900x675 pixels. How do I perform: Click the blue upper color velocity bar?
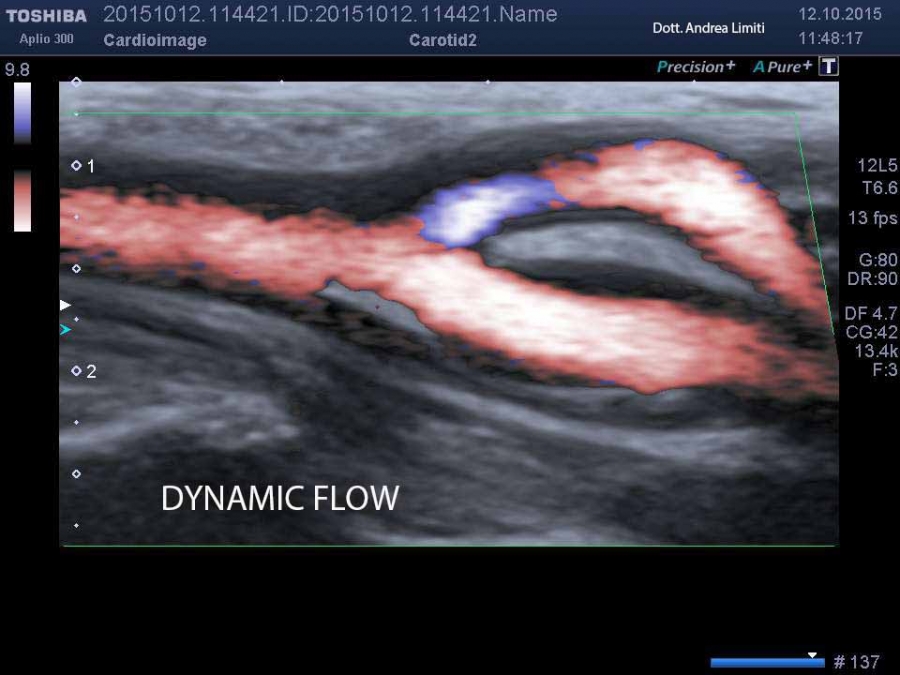(22, 113)
